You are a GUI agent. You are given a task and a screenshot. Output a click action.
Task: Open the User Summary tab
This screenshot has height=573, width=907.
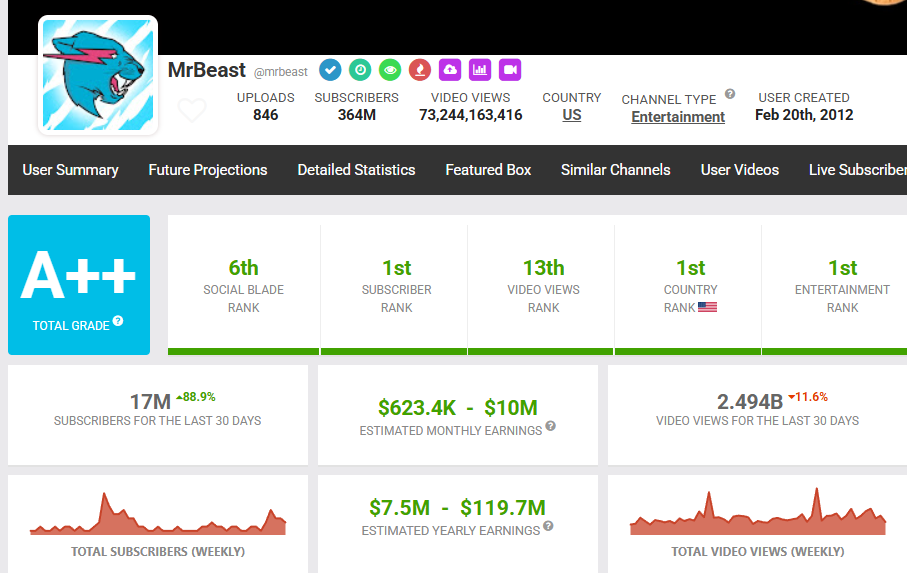tap(71, 170)
